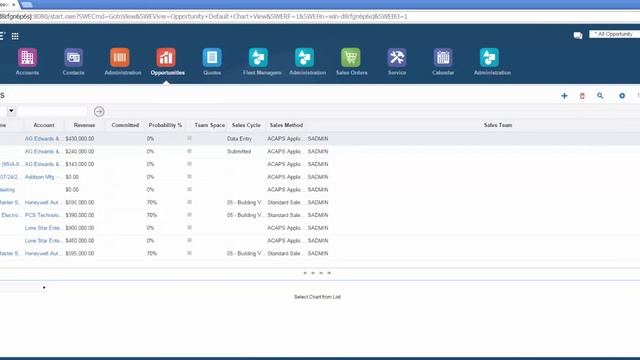The height and width of the screenshot is (360, 640).
Task: Sort by the Sales Method column header
Action: pyautogui.click(x=286, y=125)
